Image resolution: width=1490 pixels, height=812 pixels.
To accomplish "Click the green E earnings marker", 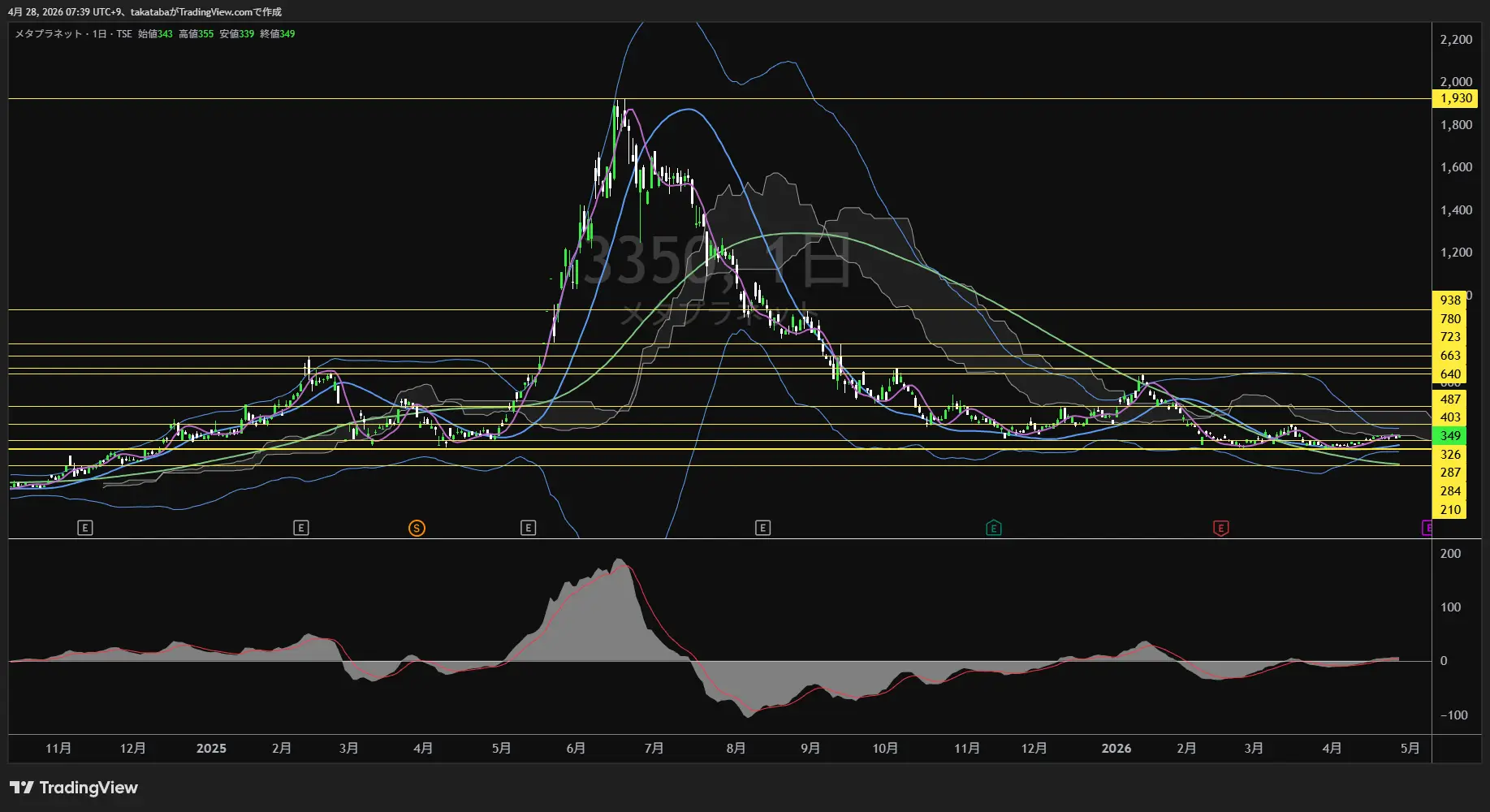I will coord(993,529).
